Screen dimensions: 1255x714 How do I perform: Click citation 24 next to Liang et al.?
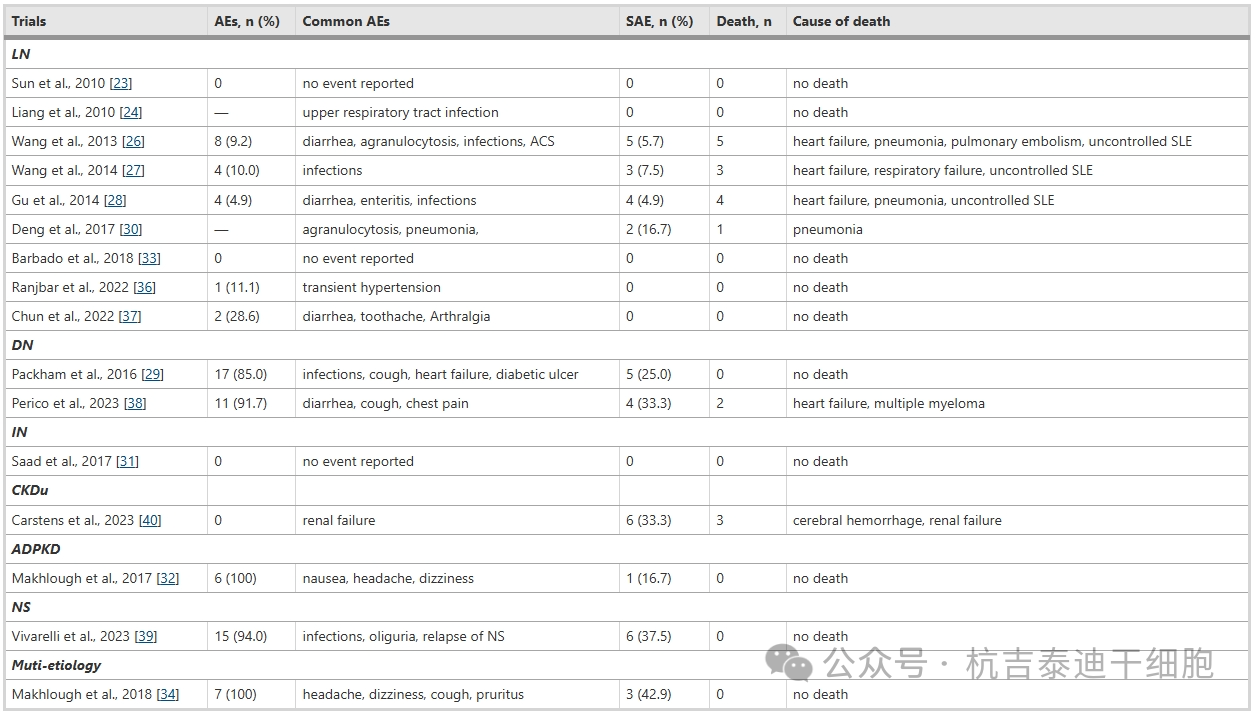[130, 113]
